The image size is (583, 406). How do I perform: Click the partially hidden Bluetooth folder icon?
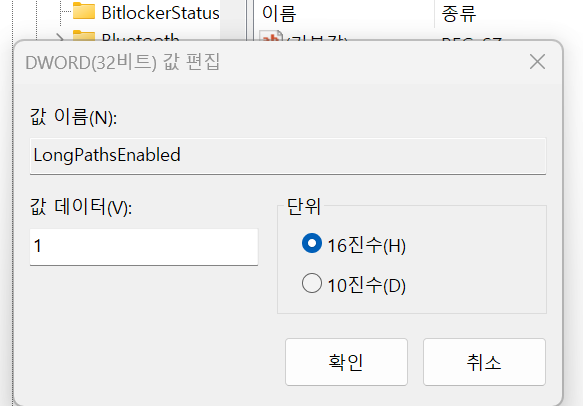pos(84,35)
